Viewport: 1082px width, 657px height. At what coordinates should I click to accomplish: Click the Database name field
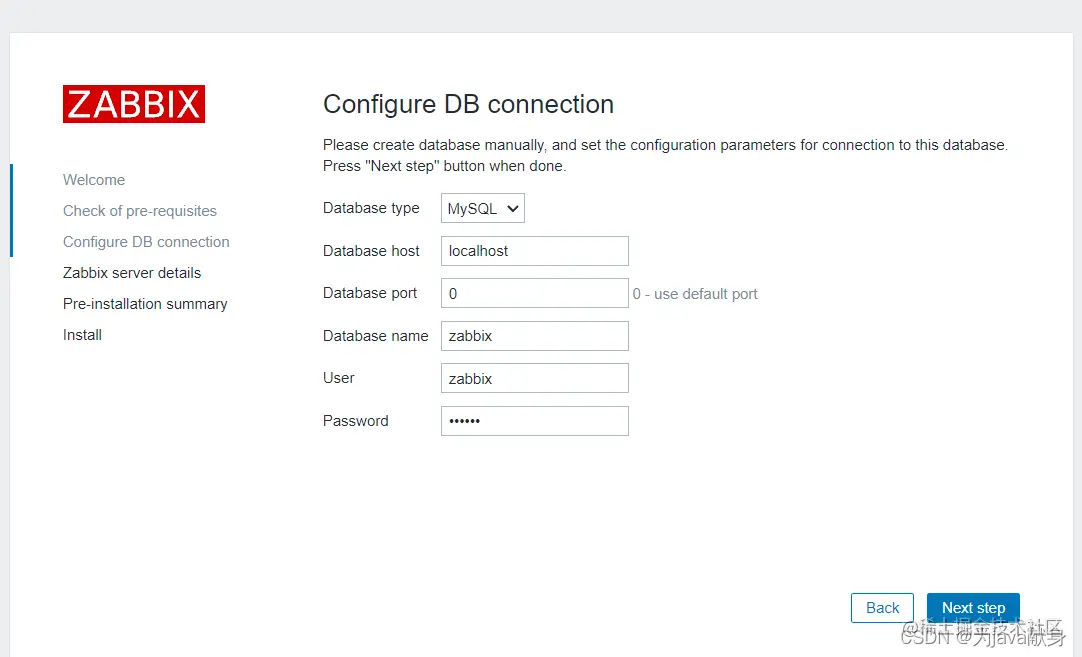[x=535, y=336]
